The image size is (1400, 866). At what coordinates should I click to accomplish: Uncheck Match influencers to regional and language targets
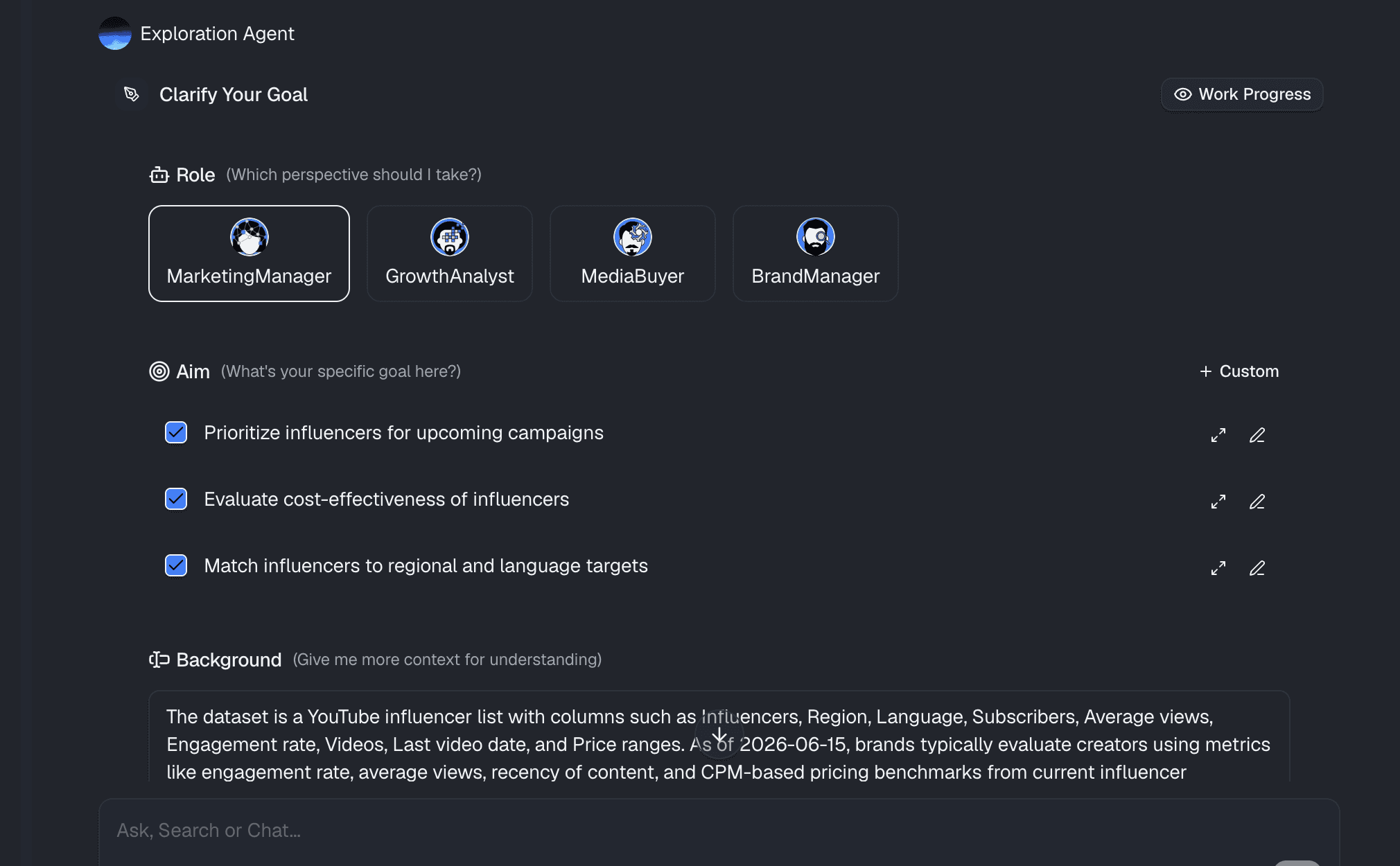point(176,565)
